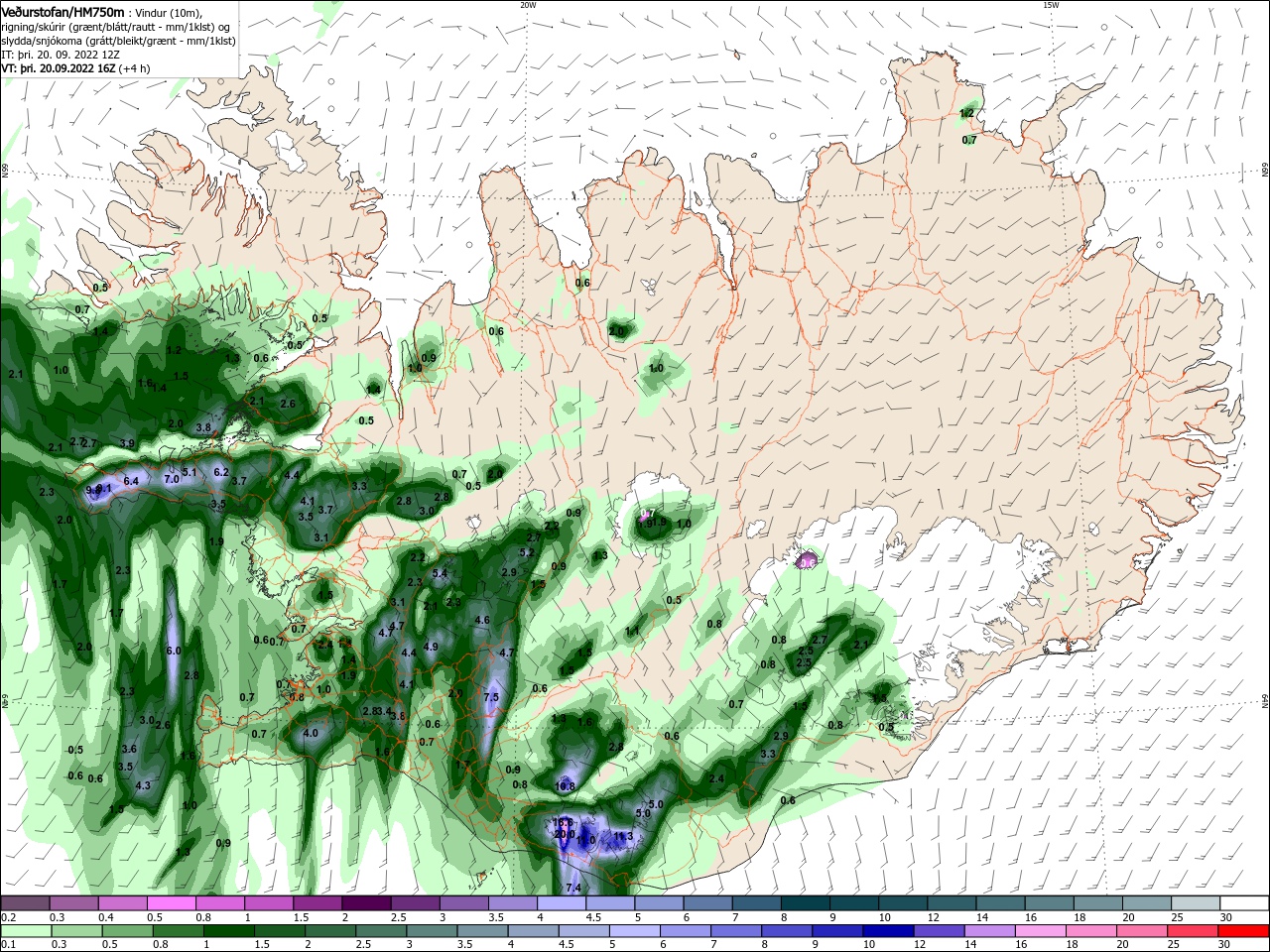1270x952 pixels.
Task: Select the 6.0 value over the sea
Action: click(174, 651)
